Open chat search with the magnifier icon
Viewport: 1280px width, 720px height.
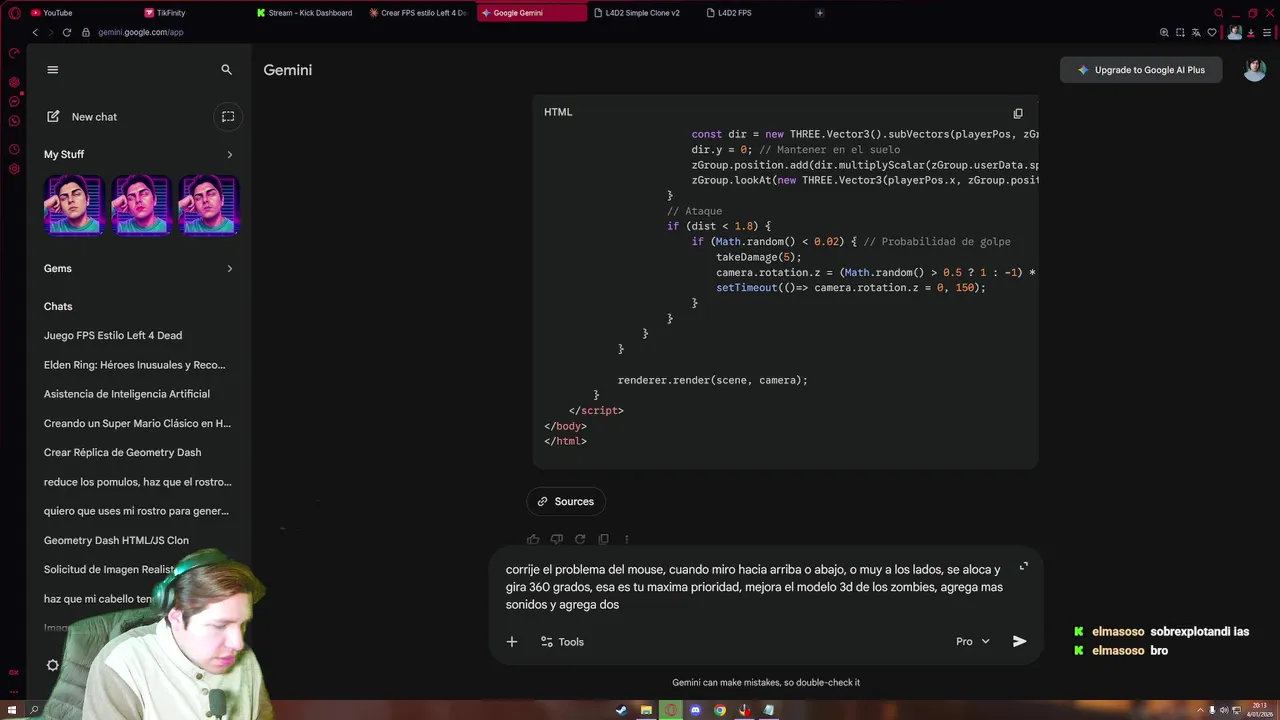click(x=226, y=70)
